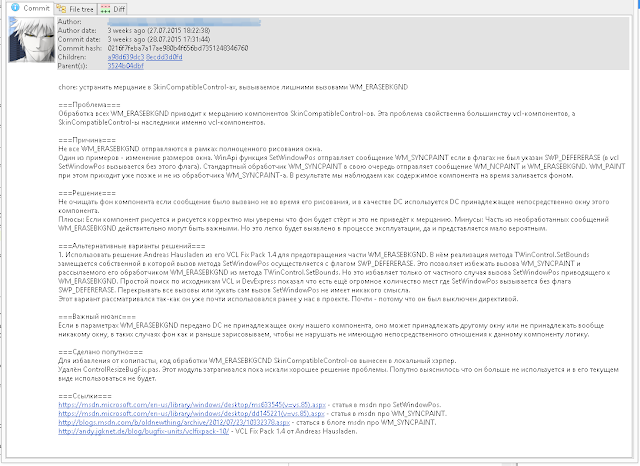Viewport: 640px width, 466px height.
Task: Click the "===Проблема===" heading
Action: click(89, 105)
